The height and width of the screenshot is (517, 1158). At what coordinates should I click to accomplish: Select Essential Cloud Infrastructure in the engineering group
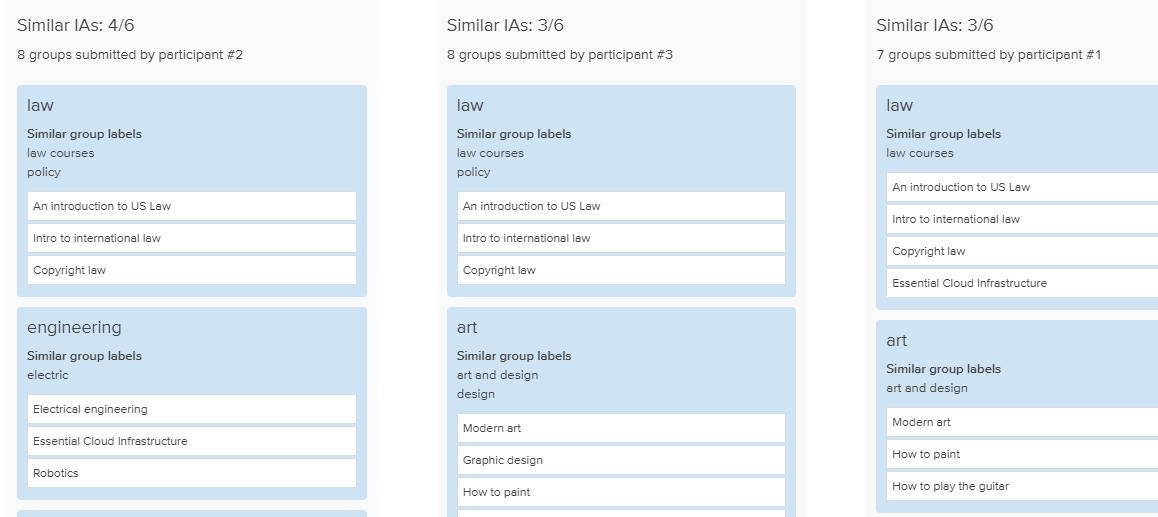(191, 441)
